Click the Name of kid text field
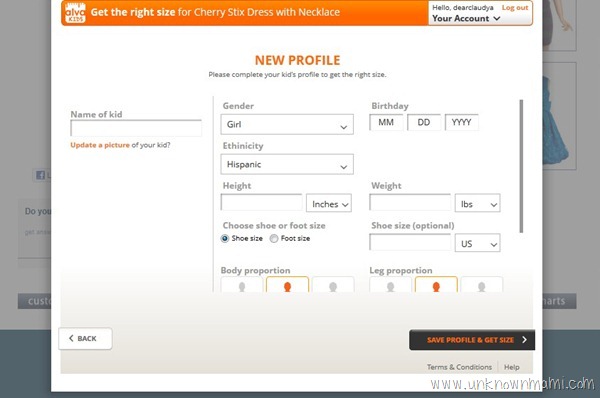Viewport: 600px width, 398px height. point(136,128)
